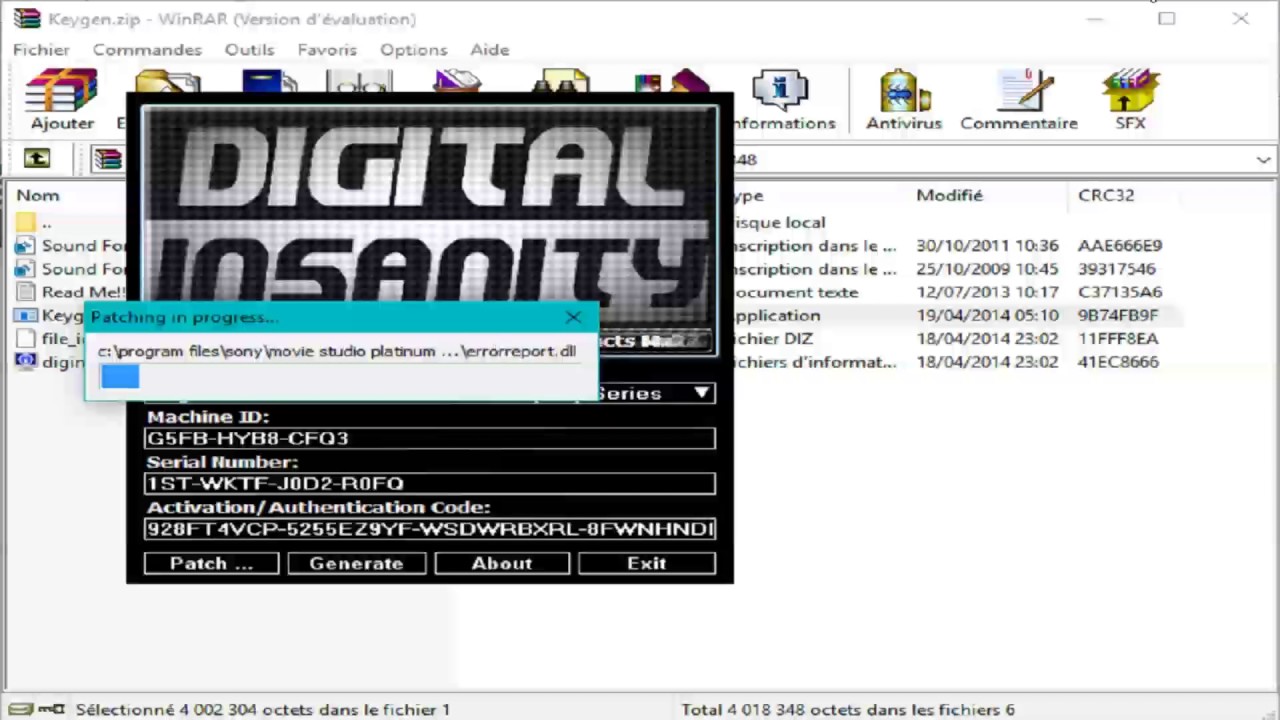
Task: Click the SFX archive icon
Action: (1131, 92)
